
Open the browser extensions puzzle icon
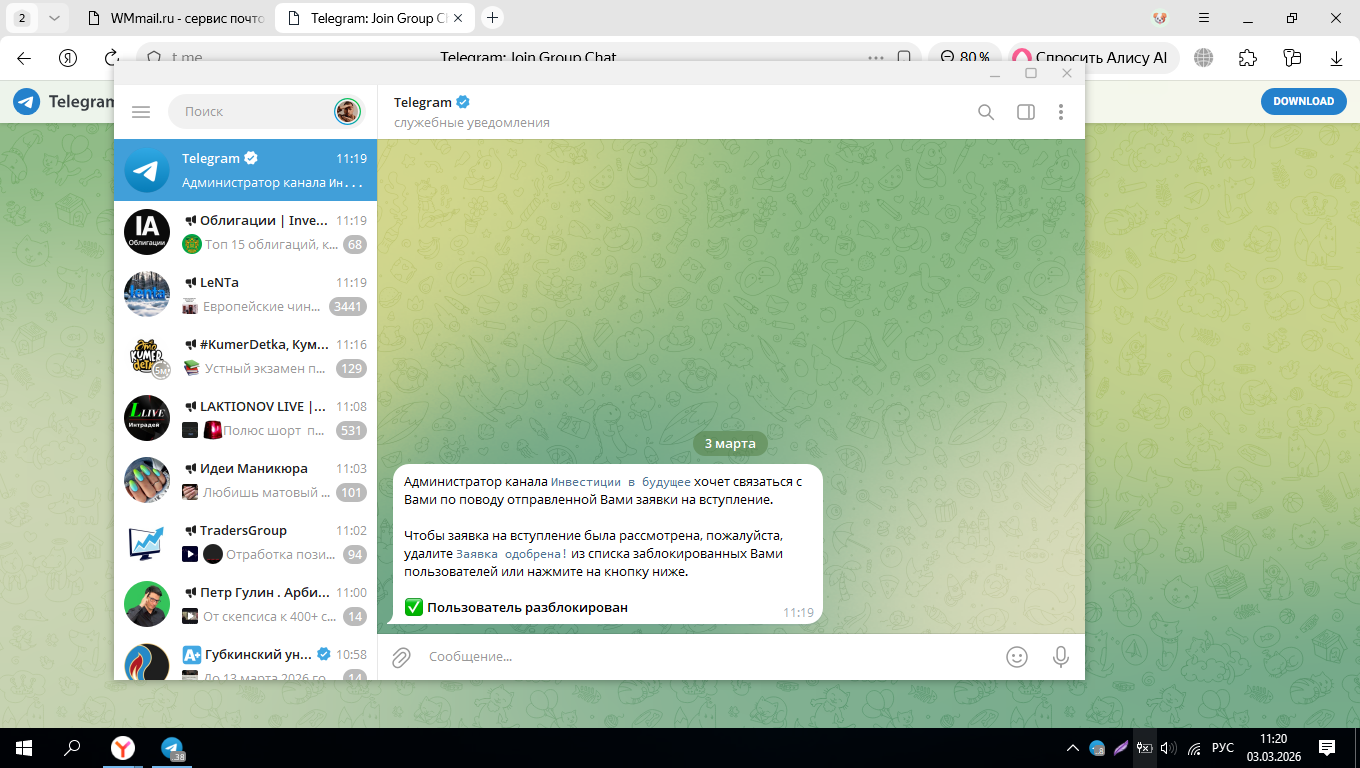pyautogui.click(x=1248, y=58)
